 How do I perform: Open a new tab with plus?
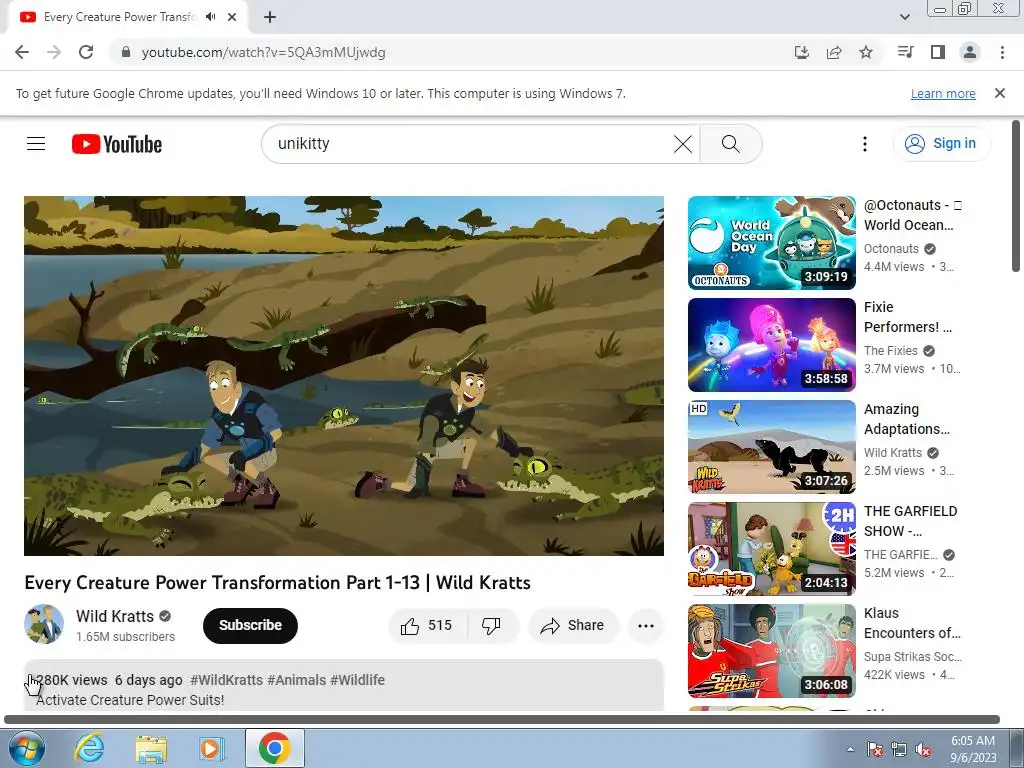(x=270, y=17)
